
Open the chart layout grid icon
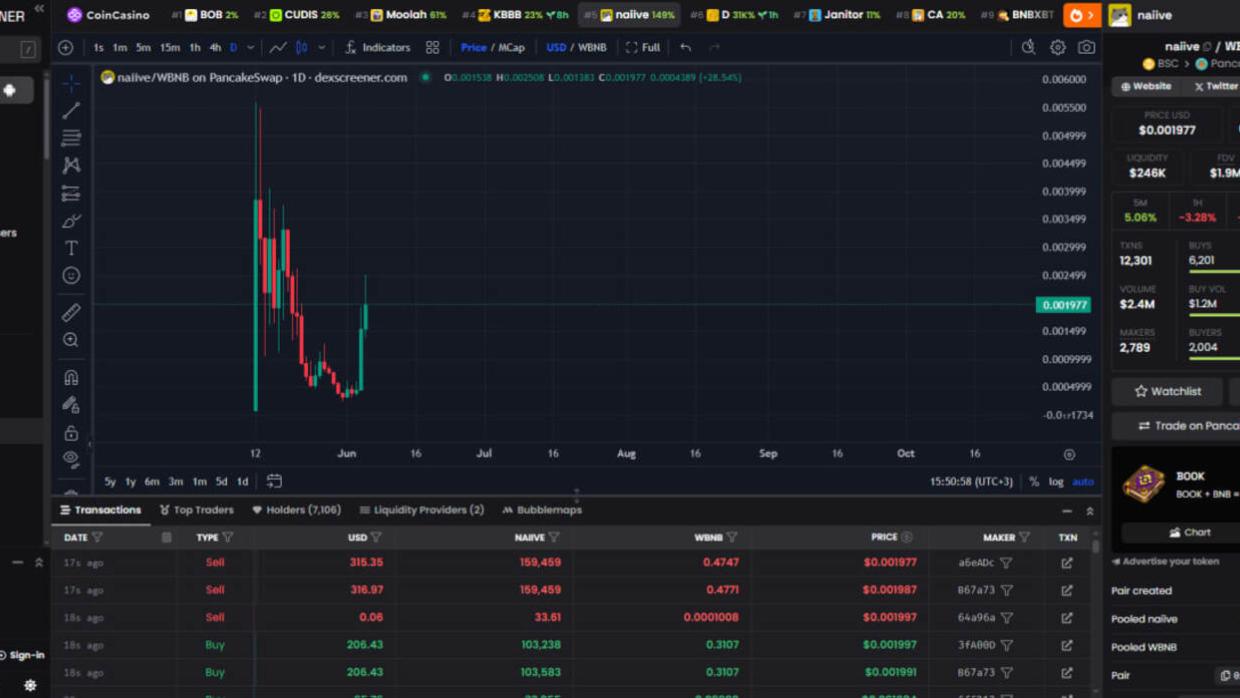[432, 47]
